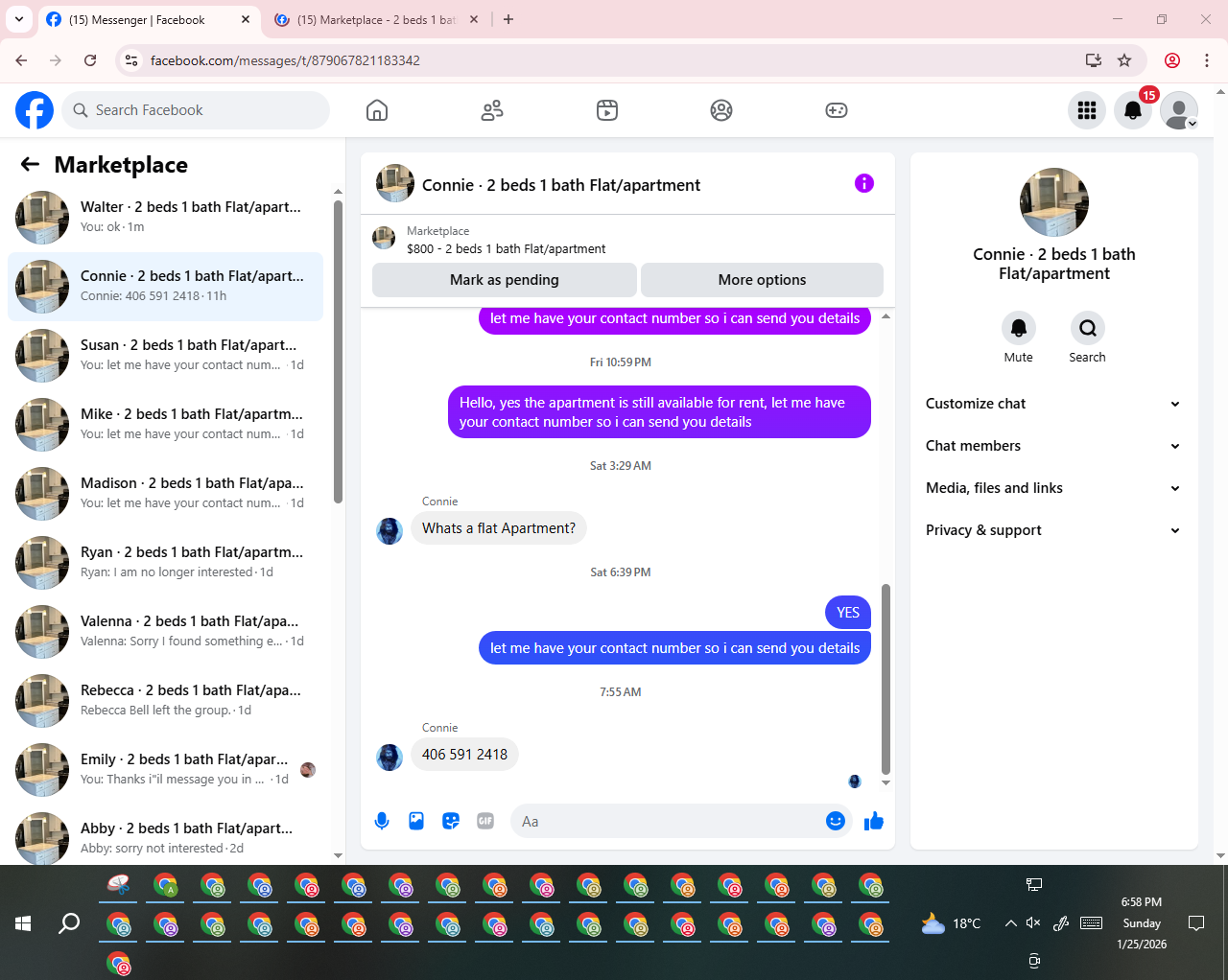This screenshot has height=980, width=1228.
Task: Open the Chrome tab search dropdown
Action: click(19, 19)
